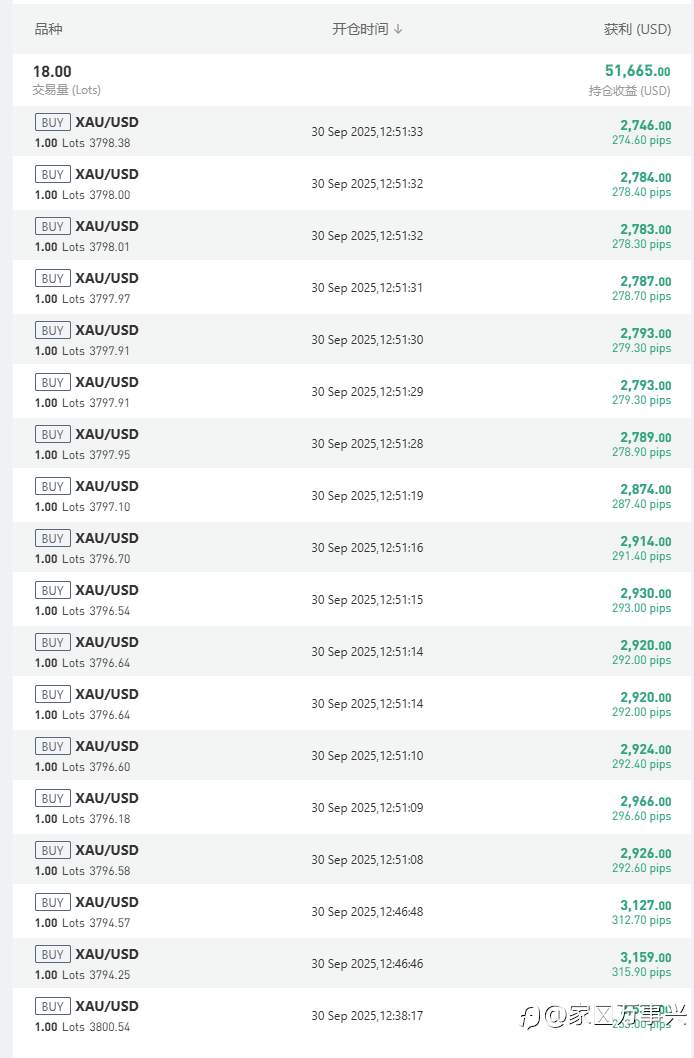Sort by the 品种 column header
The height and width of the screenshot is (1058, 694).
48,30
